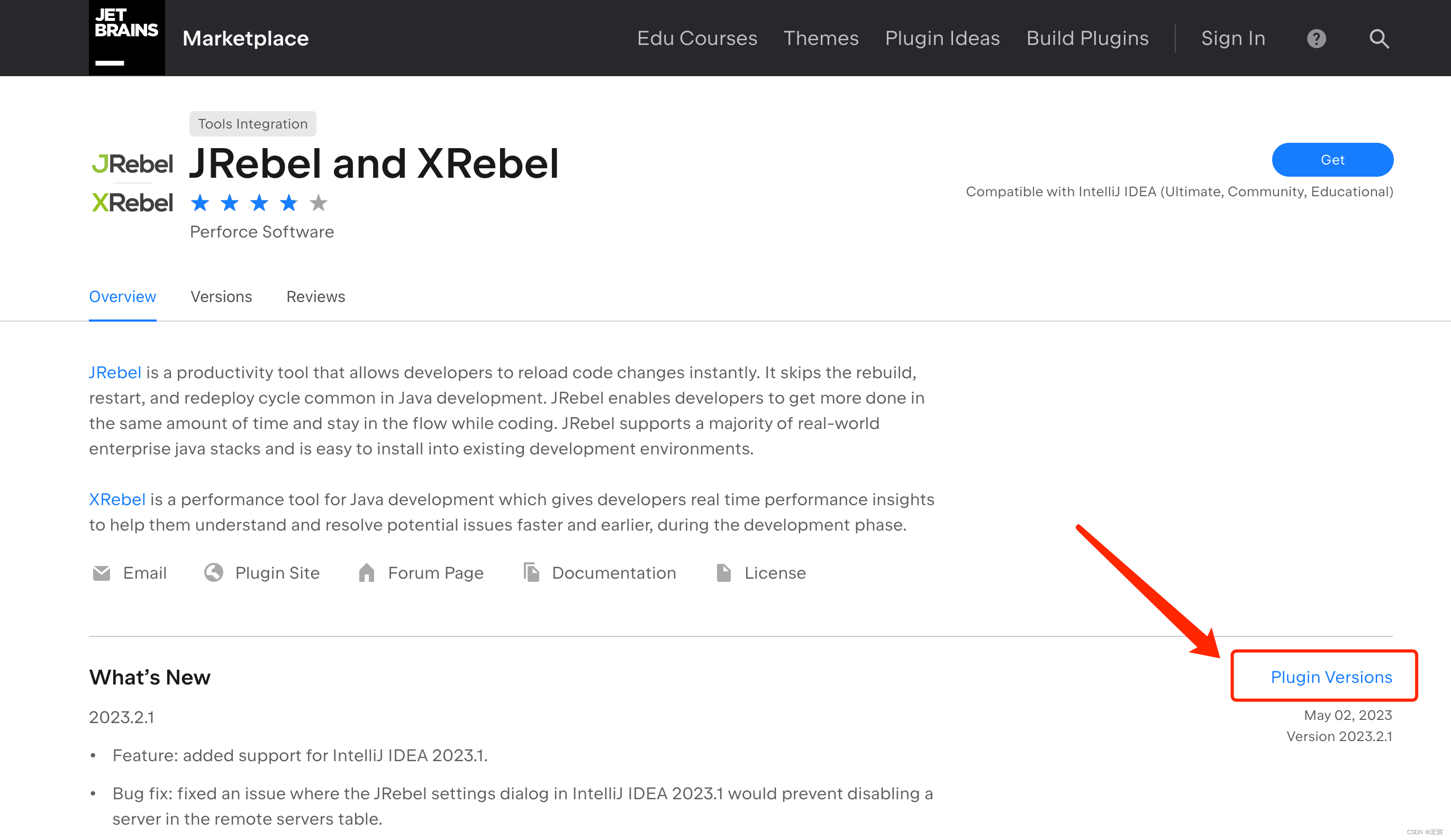1451x840 pixels.
Task: Open the Perforce Software vendor link
Action: (262, 232)
